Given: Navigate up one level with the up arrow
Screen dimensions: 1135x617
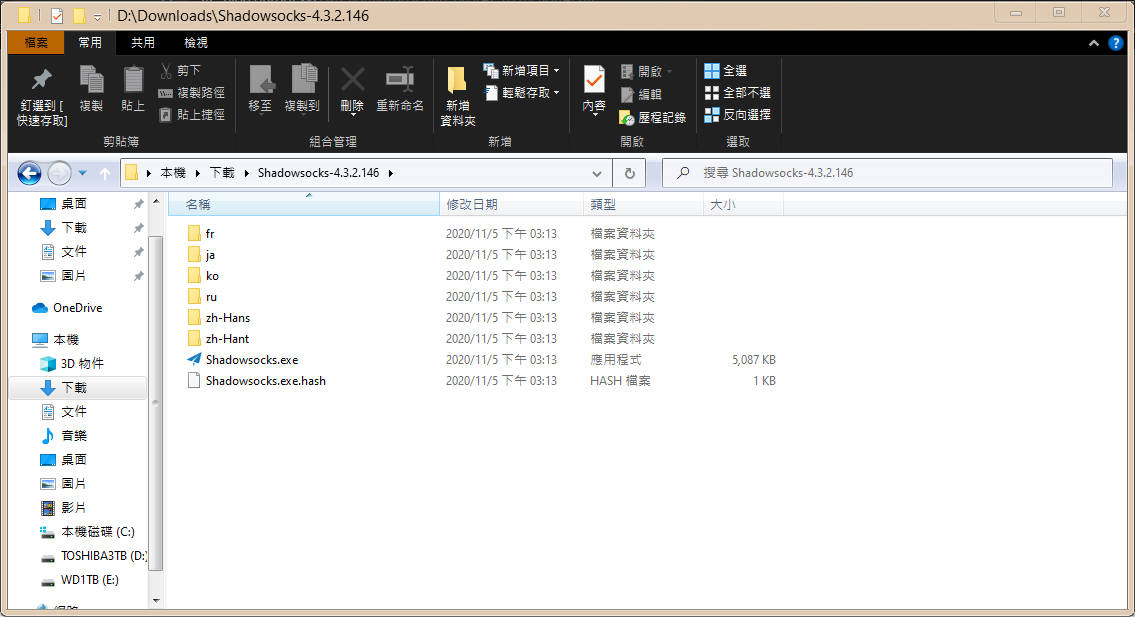Looking at the screenshot, I should [106, 172].
